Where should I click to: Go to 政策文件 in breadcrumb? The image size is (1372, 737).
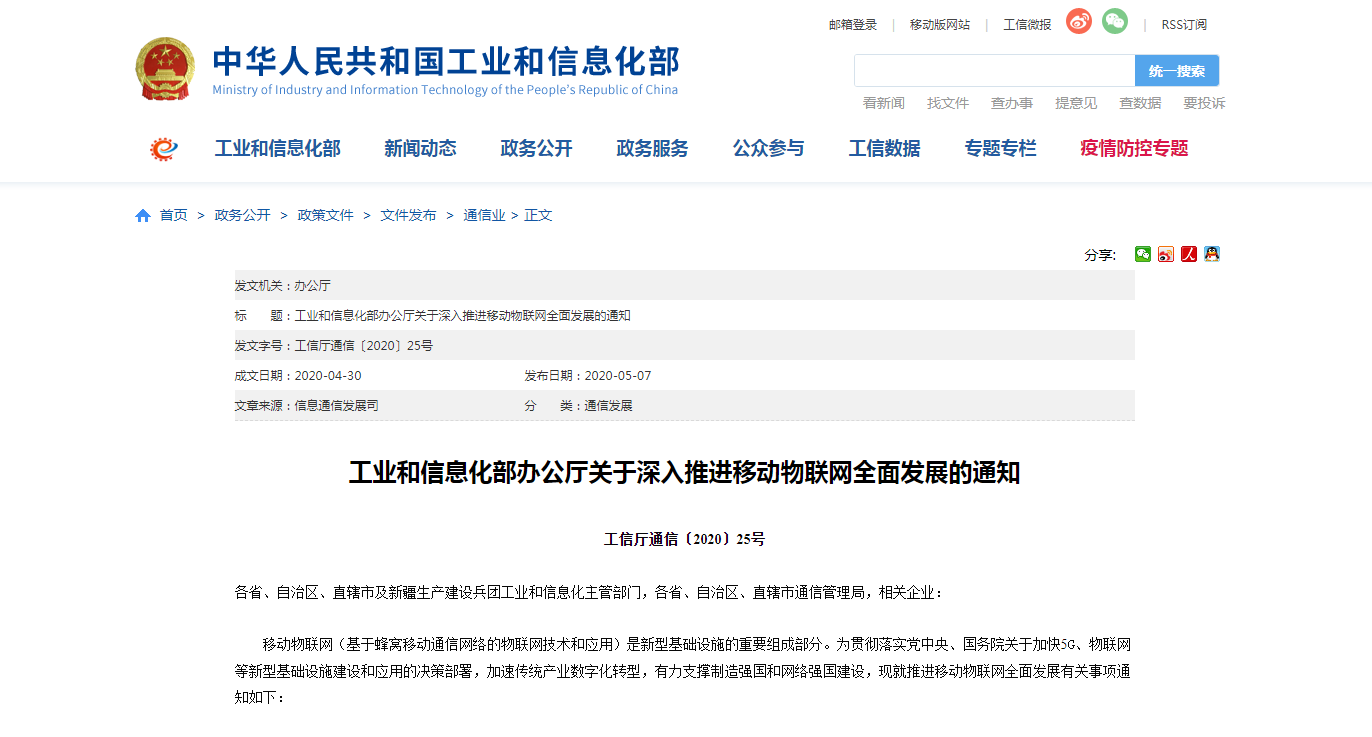coord(326,215)
